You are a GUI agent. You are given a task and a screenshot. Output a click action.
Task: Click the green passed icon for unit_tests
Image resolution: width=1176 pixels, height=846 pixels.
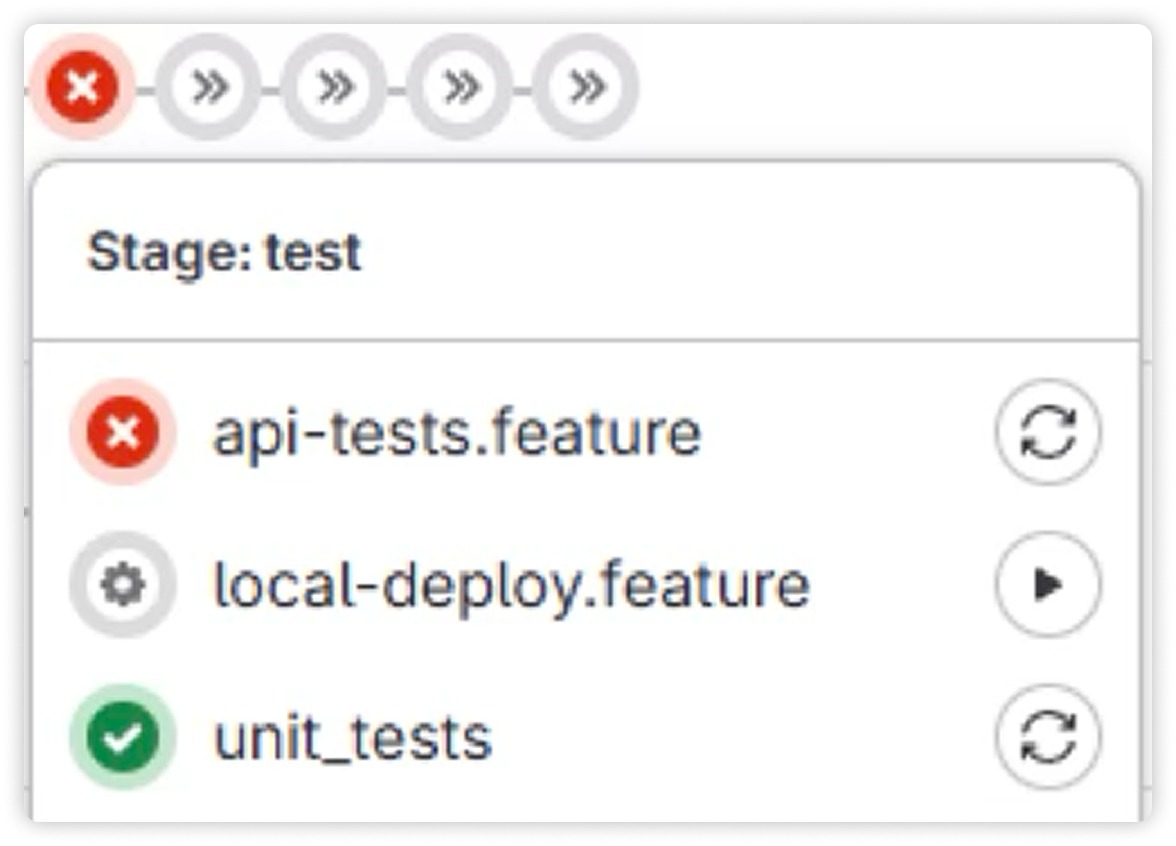pyautogui.click(x=123, y=737)
